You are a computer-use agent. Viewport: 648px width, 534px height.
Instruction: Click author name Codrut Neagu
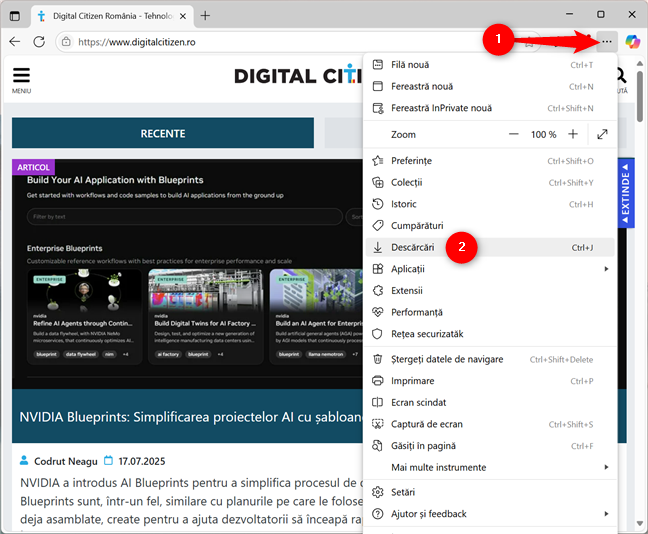[x=67, y=460]
